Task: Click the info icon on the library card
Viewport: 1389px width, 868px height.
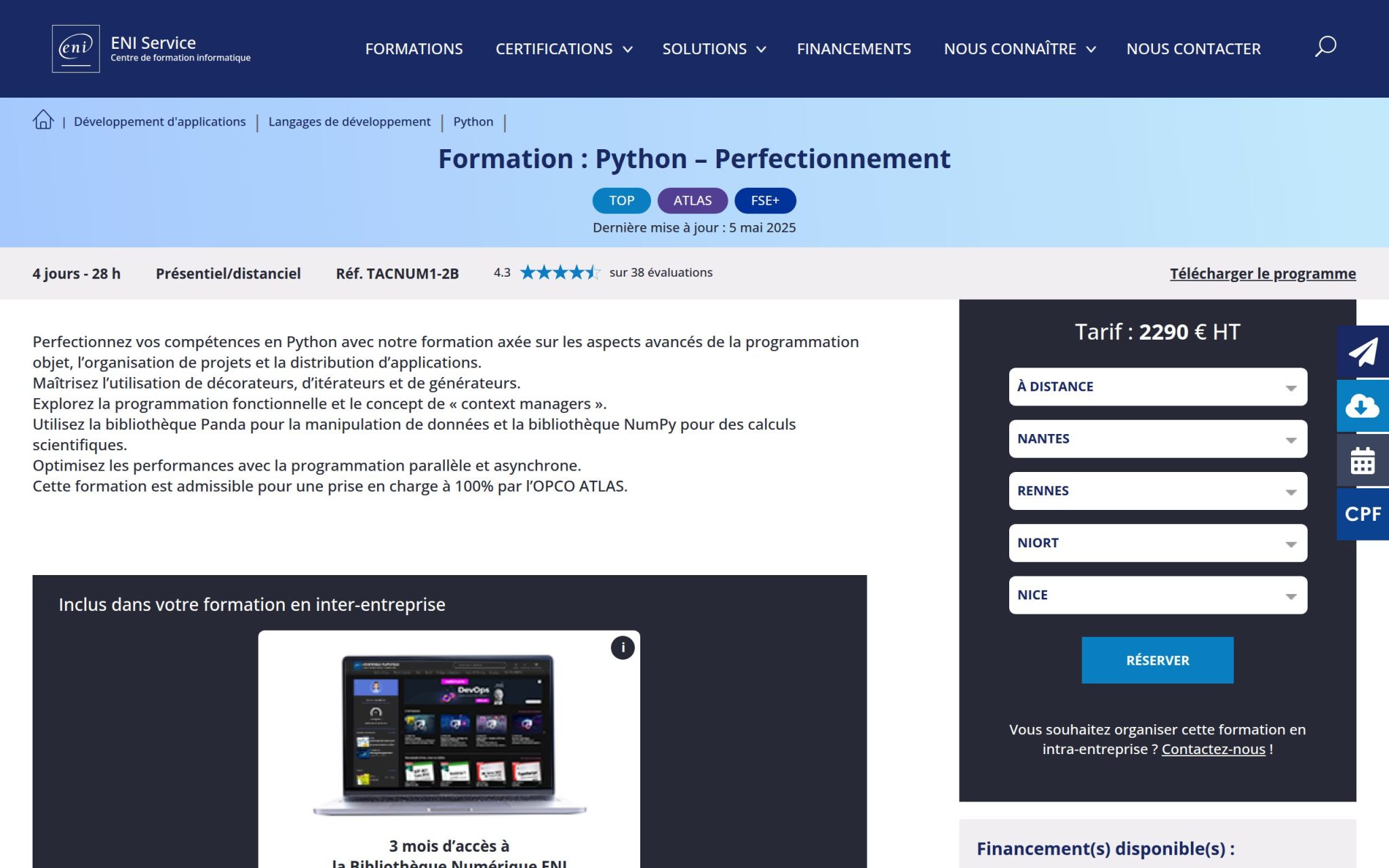Action: click(623, 648)
